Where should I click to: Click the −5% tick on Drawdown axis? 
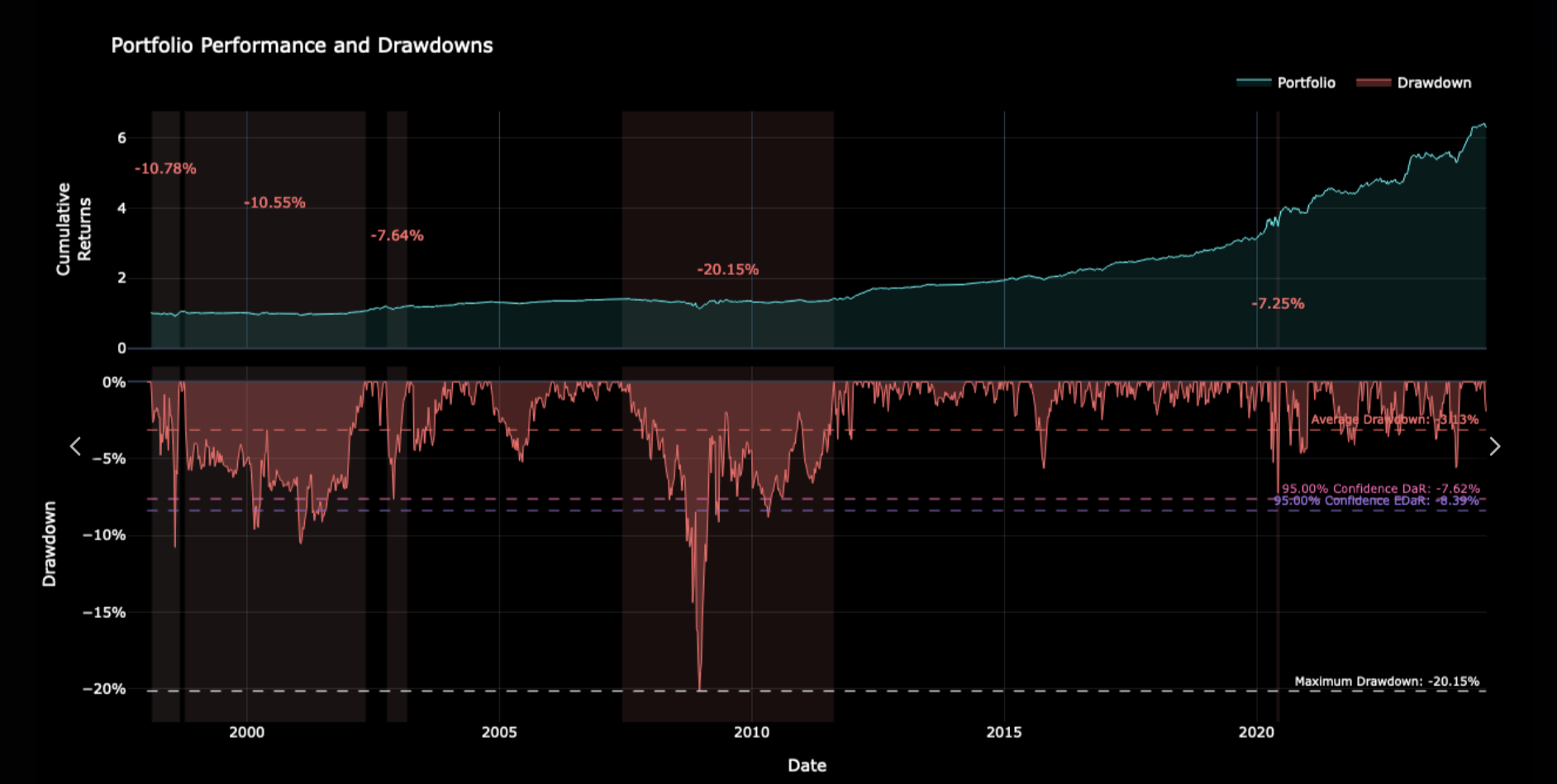[108, 459]
